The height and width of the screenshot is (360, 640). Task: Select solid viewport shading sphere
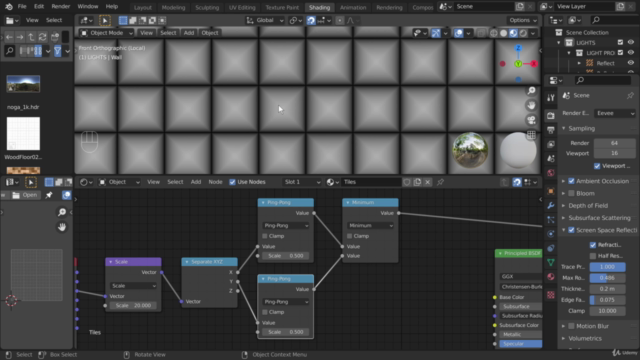coord(504,33)
